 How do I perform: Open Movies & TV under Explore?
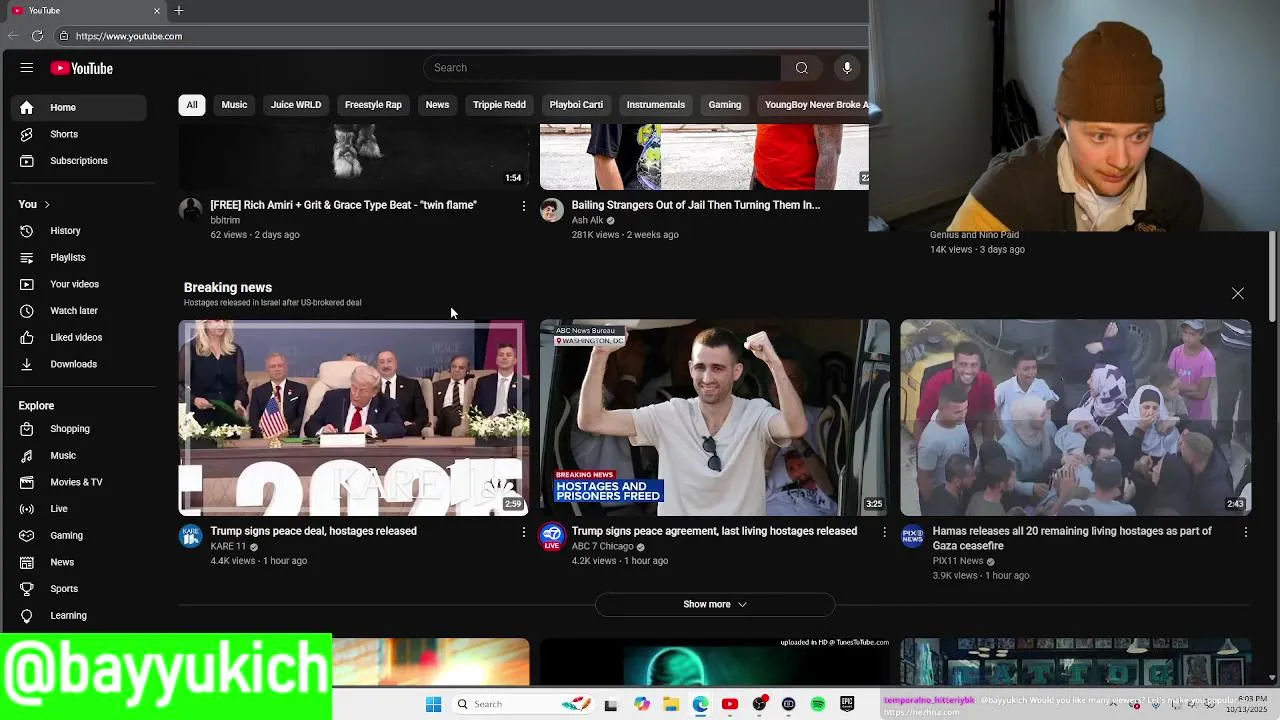[81, 482]
